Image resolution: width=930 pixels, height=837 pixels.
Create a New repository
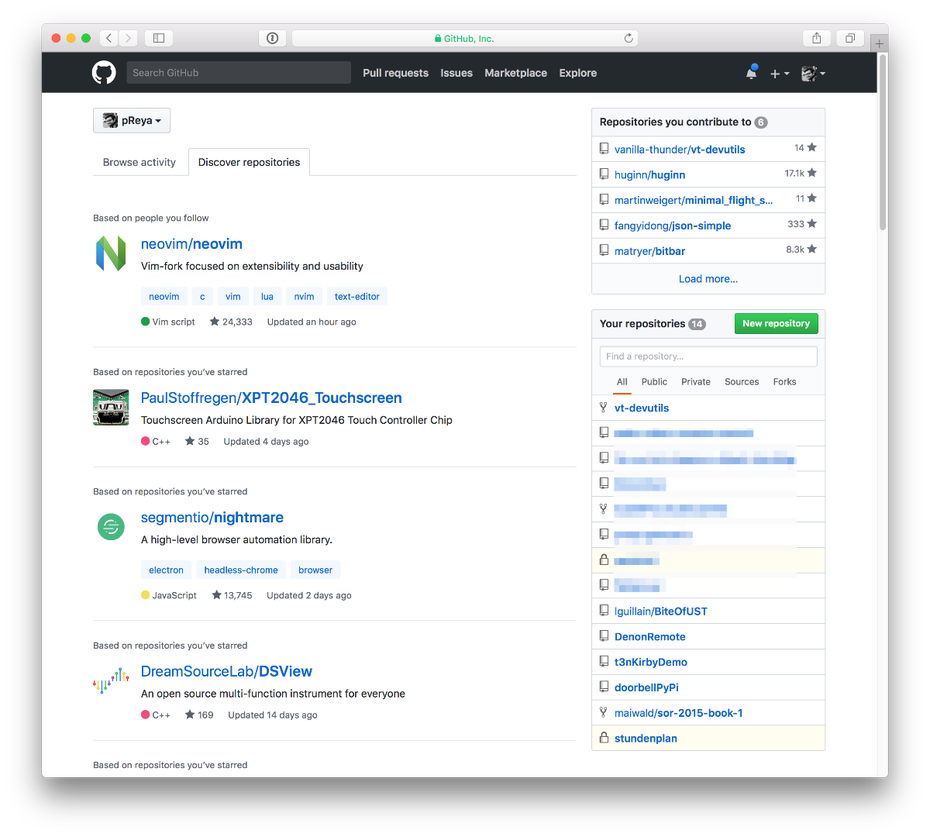click(776, 323)
